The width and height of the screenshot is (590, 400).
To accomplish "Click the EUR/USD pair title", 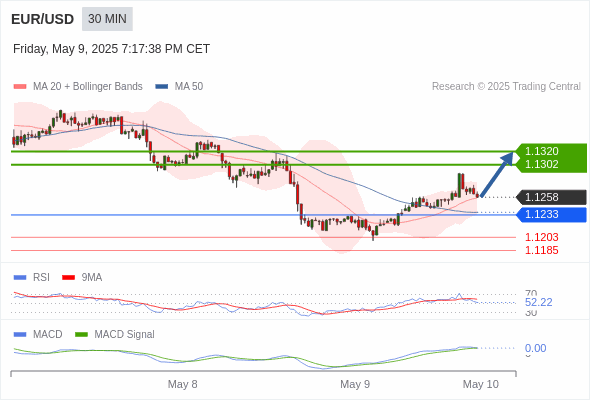I will pyautogui.click(x=43, y=19).
